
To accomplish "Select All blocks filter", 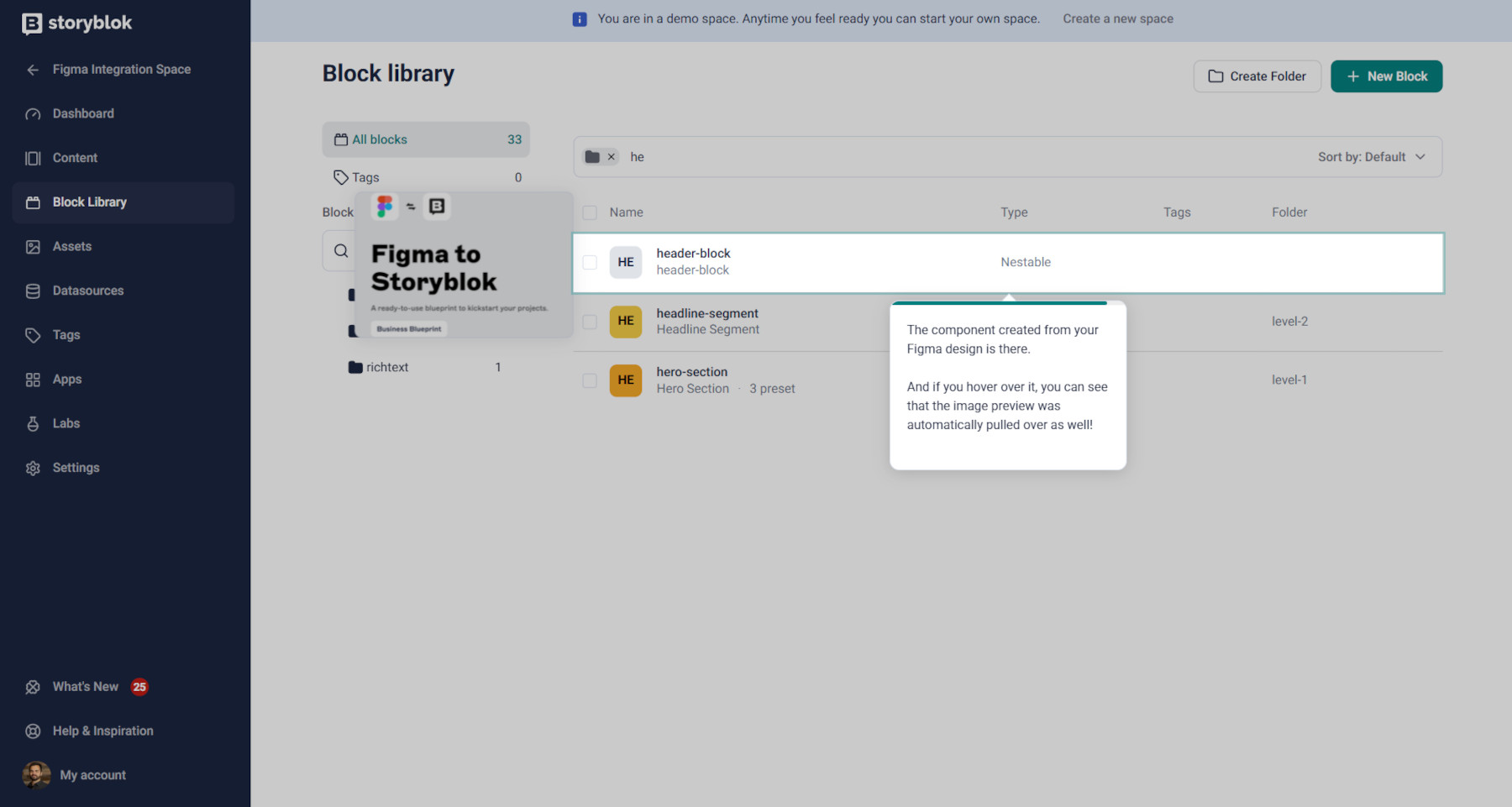I will pos(426,139).
